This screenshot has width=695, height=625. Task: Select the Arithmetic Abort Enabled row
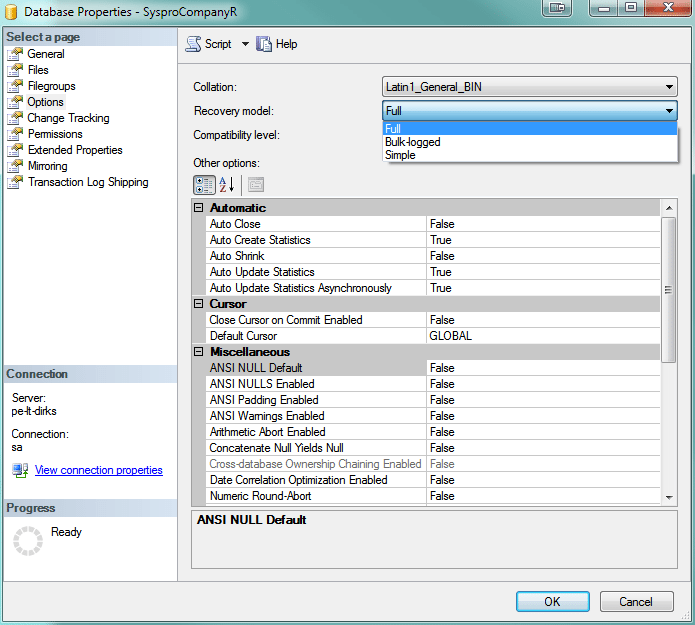point(433,431)
